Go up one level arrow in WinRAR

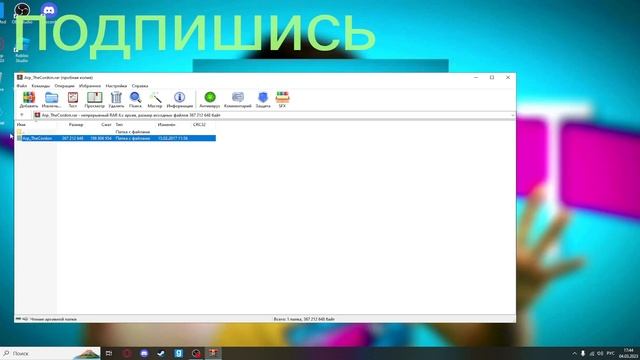[x=22, y=115]
